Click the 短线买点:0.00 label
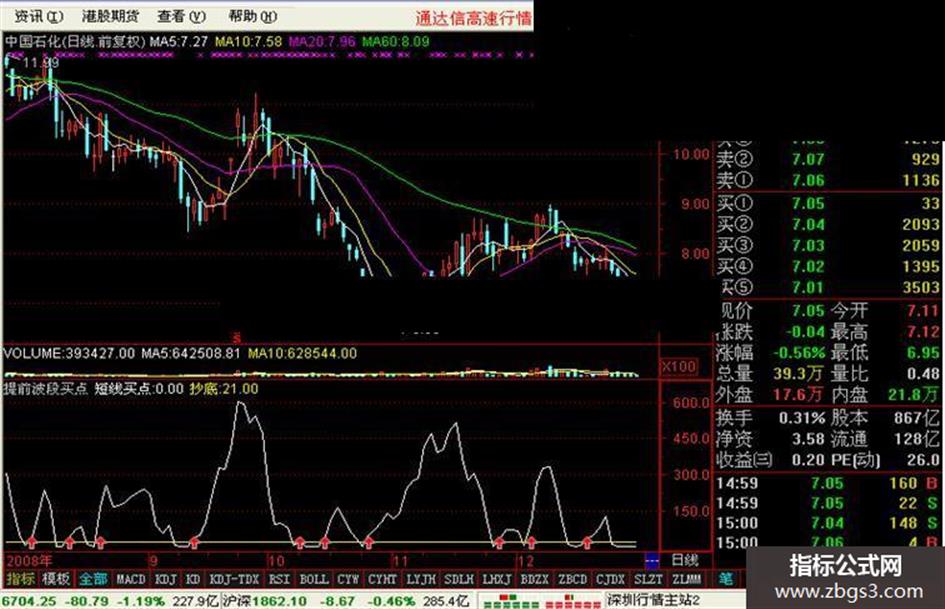Screen dimensions: 945x609 tap(139, 389)
